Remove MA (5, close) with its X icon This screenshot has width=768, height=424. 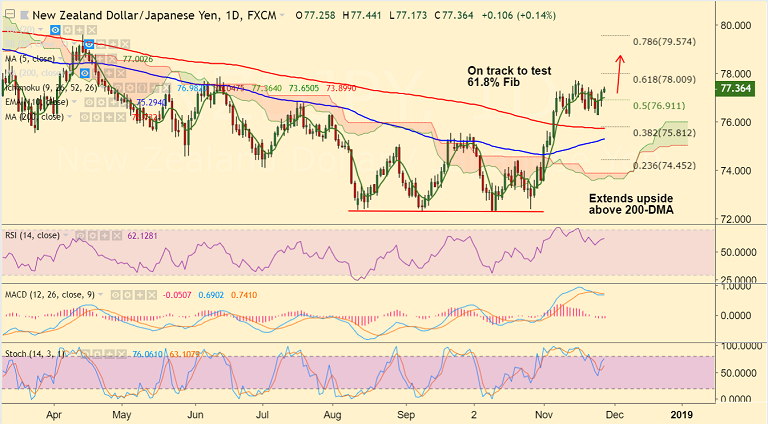pos(112,59)
